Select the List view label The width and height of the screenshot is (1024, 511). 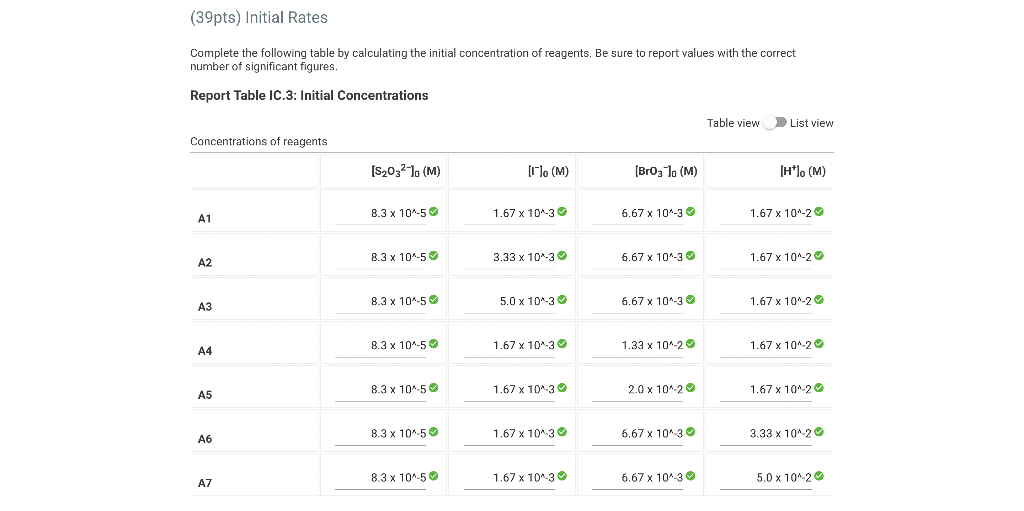[811, 123]
